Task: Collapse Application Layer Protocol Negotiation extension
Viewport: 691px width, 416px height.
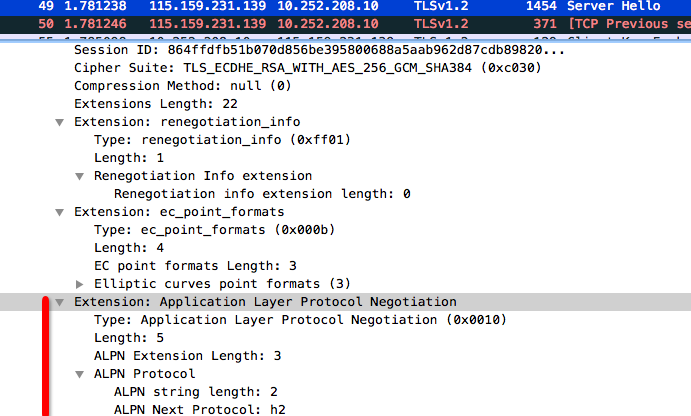Action: [59, 302]
